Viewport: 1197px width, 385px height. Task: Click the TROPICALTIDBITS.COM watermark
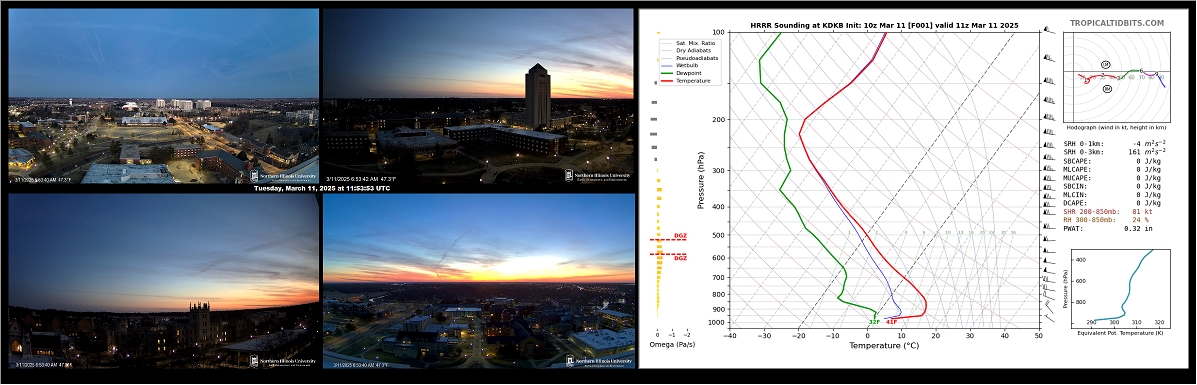(1117, 24)
